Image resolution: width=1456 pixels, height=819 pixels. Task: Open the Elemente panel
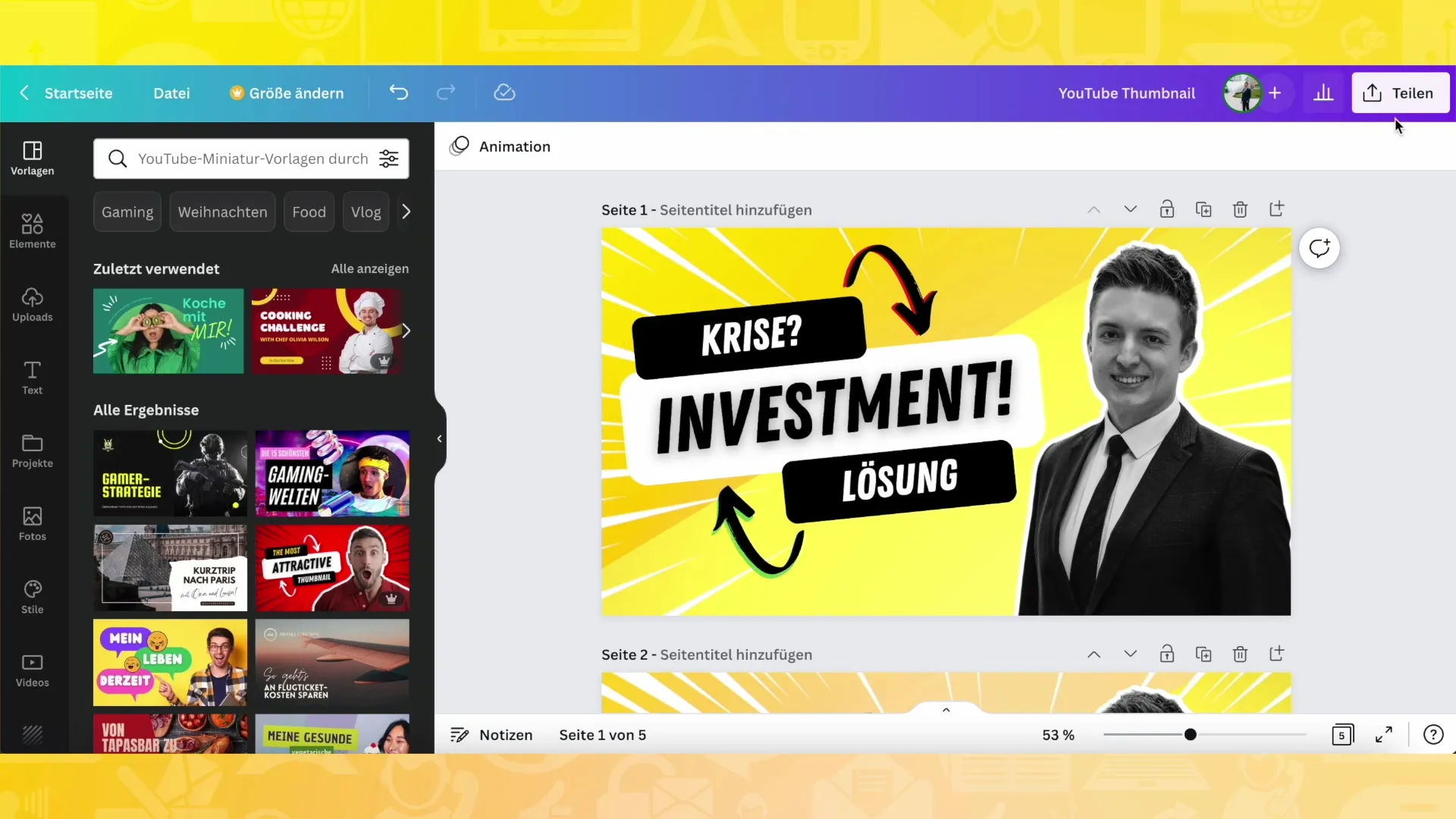[x=32, y=230]
